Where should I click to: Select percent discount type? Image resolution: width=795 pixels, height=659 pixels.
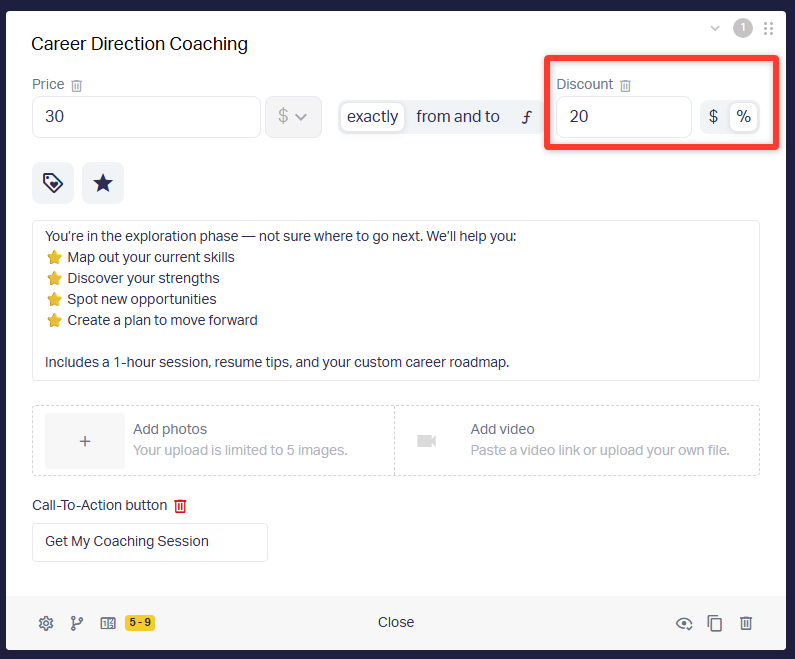pyautogui.click(x=743, y=117)
